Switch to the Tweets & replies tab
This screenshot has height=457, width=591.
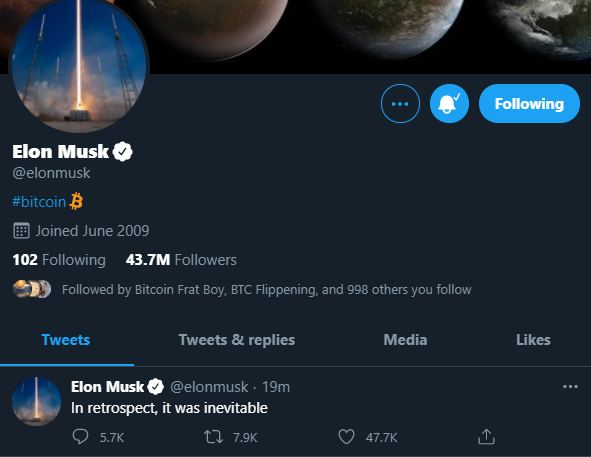click(237, 340)
